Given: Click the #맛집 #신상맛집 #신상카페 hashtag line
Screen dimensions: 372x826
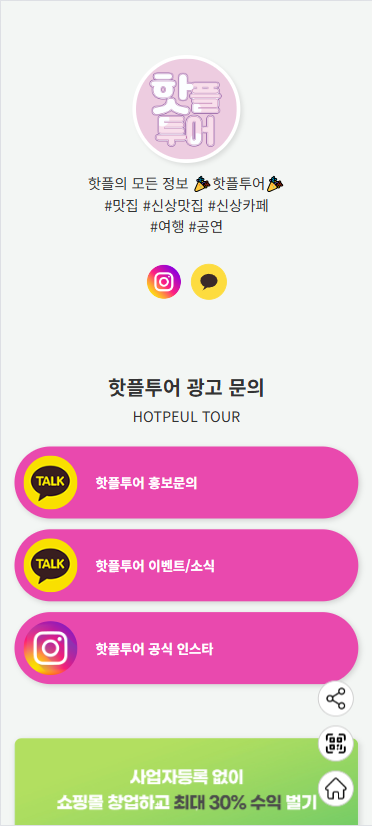Looking at the screenshot, I should 186,205.
